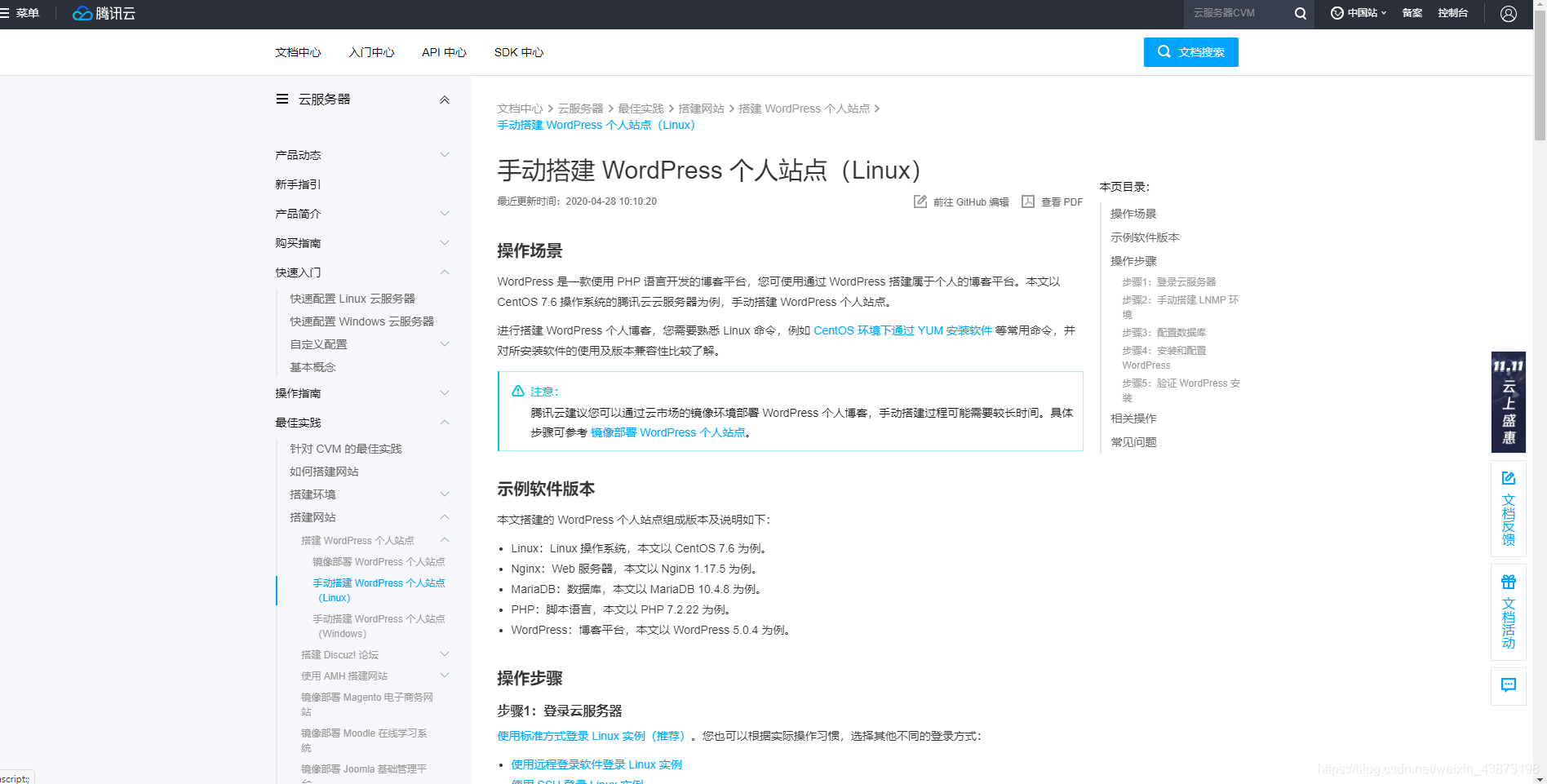Click the globe icon next to 中国站
The height and width of the screenshot is (784, 1547).
[1336, 13]
